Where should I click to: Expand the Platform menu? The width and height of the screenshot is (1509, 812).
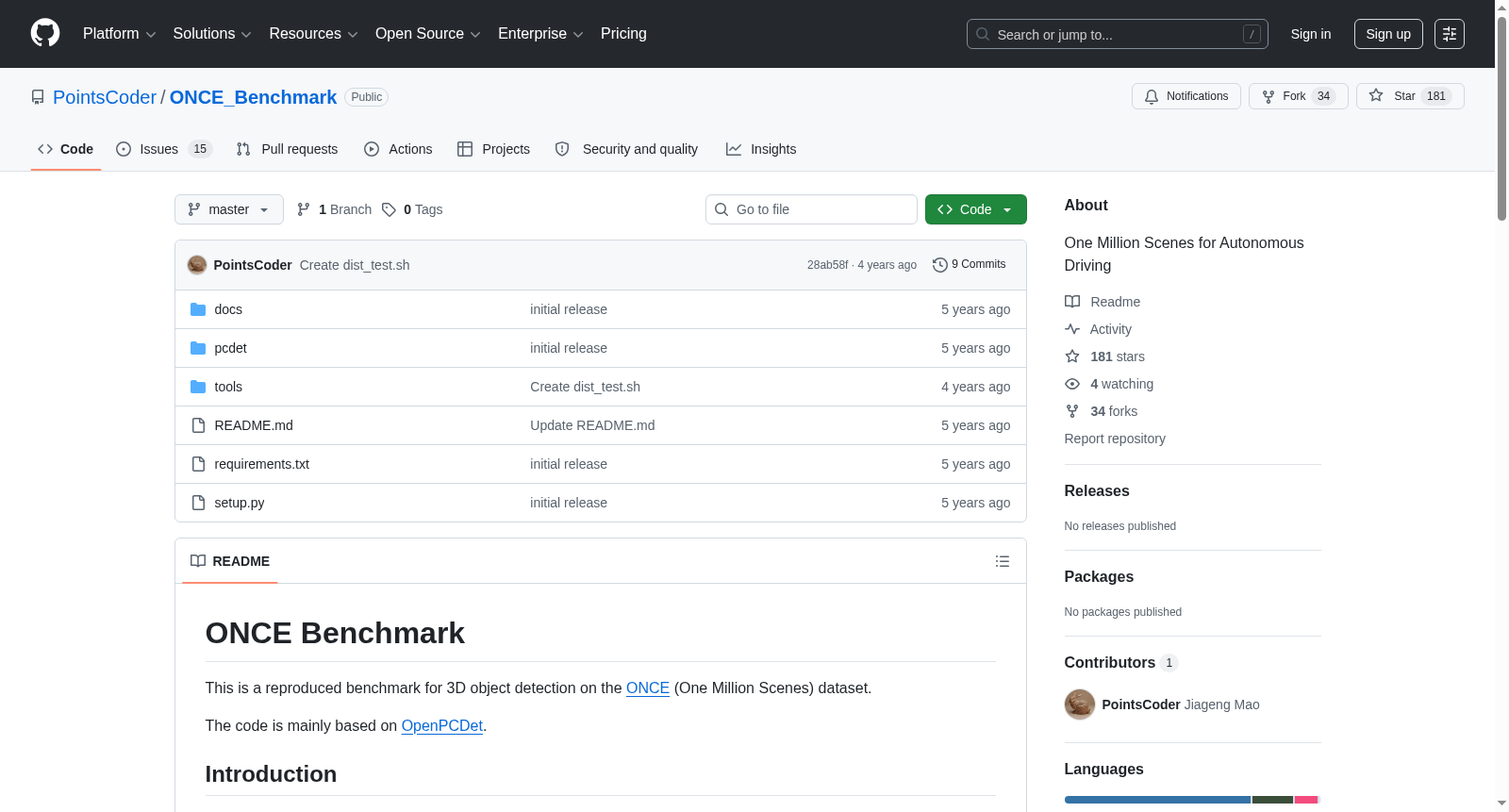119,34
